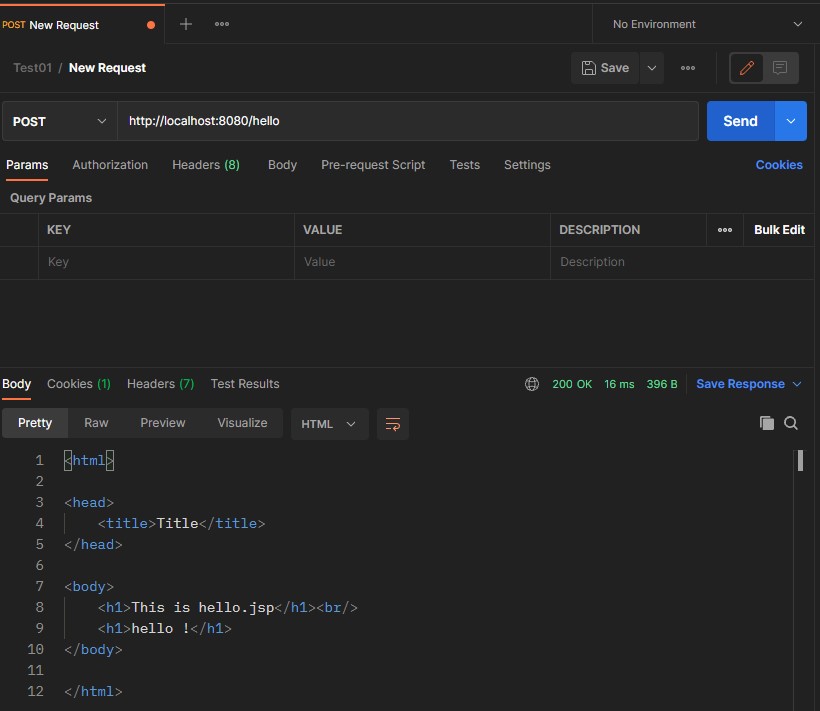Screen dimensions: 820x711
Task: Select the Raw response view tab
Action: (96, 423)
